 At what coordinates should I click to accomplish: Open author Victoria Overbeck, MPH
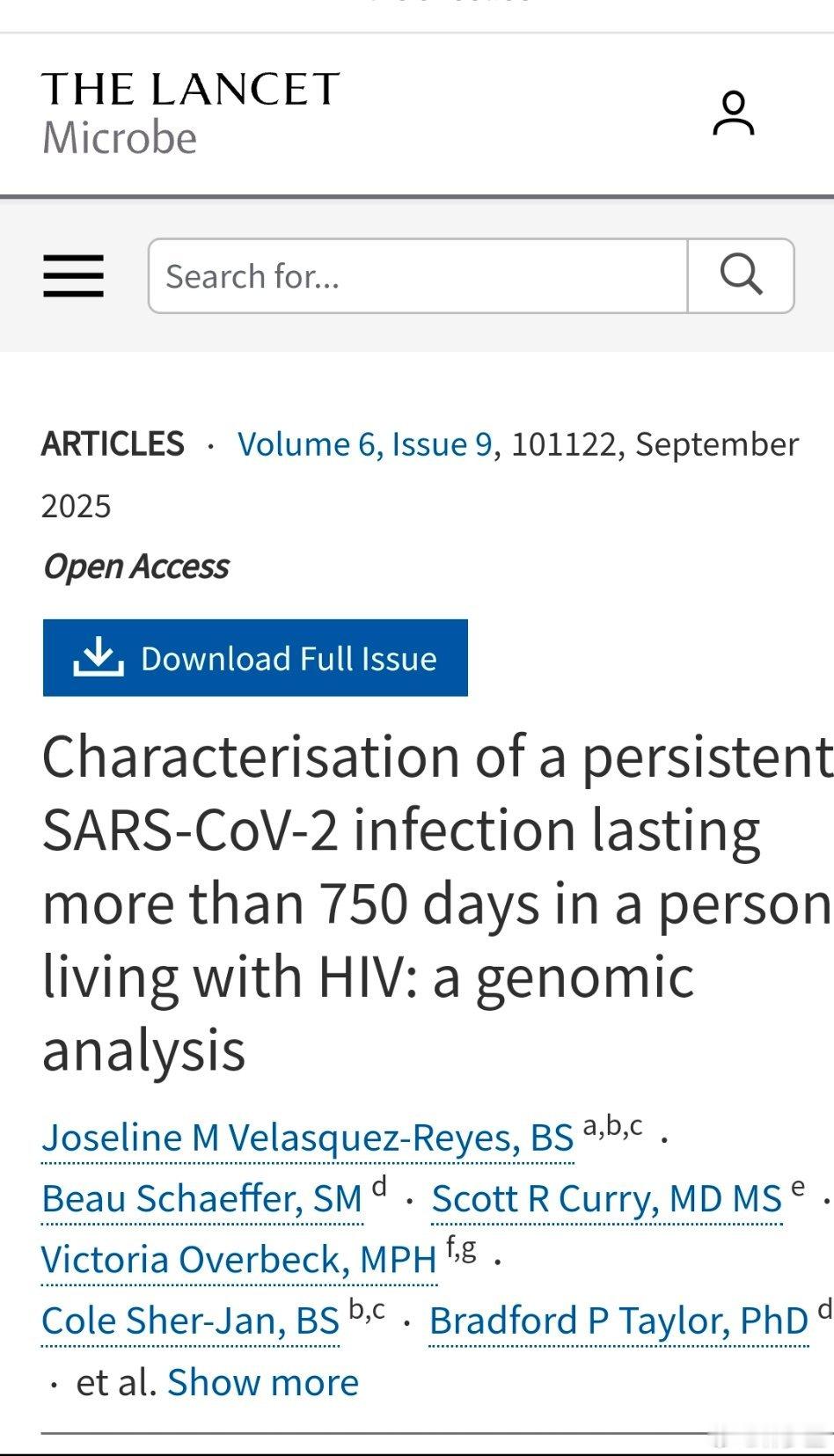coord(239,1260)
